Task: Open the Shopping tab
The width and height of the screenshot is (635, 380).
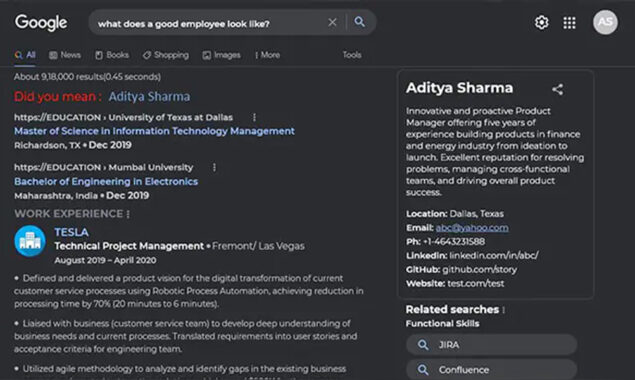Action: (166, 55)
